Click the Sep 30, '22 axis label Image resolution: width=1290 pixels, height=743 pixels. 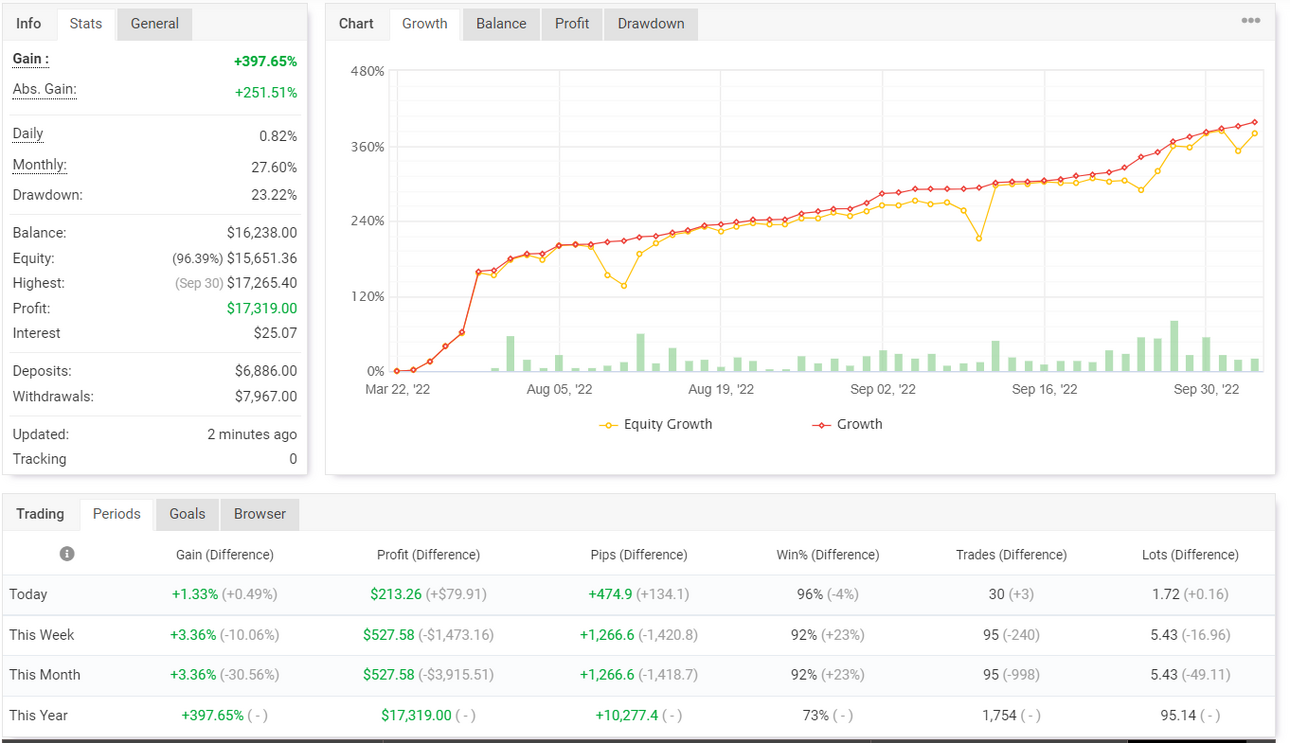[1206, 390]
